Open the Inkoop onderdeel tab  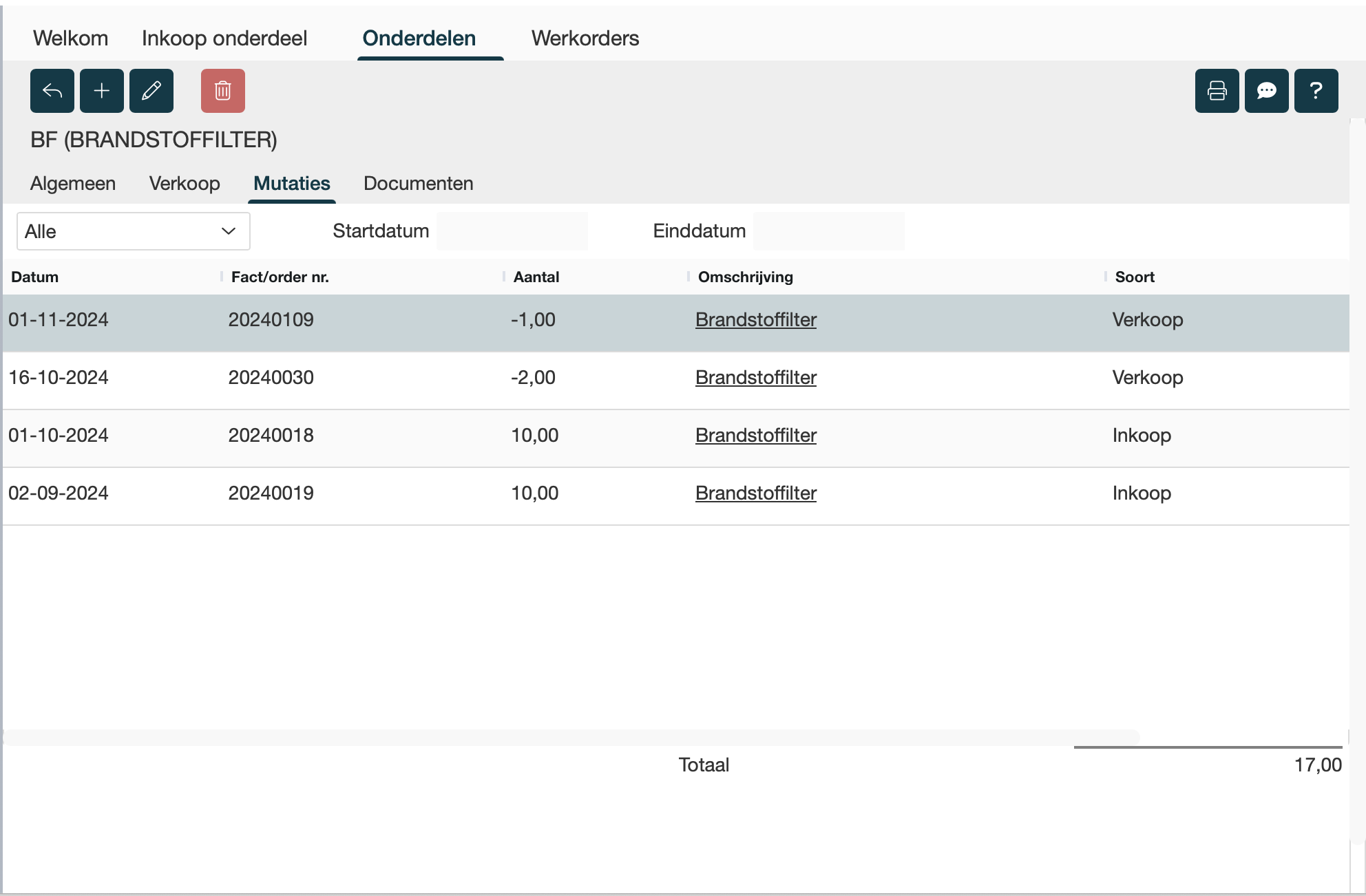224,39
